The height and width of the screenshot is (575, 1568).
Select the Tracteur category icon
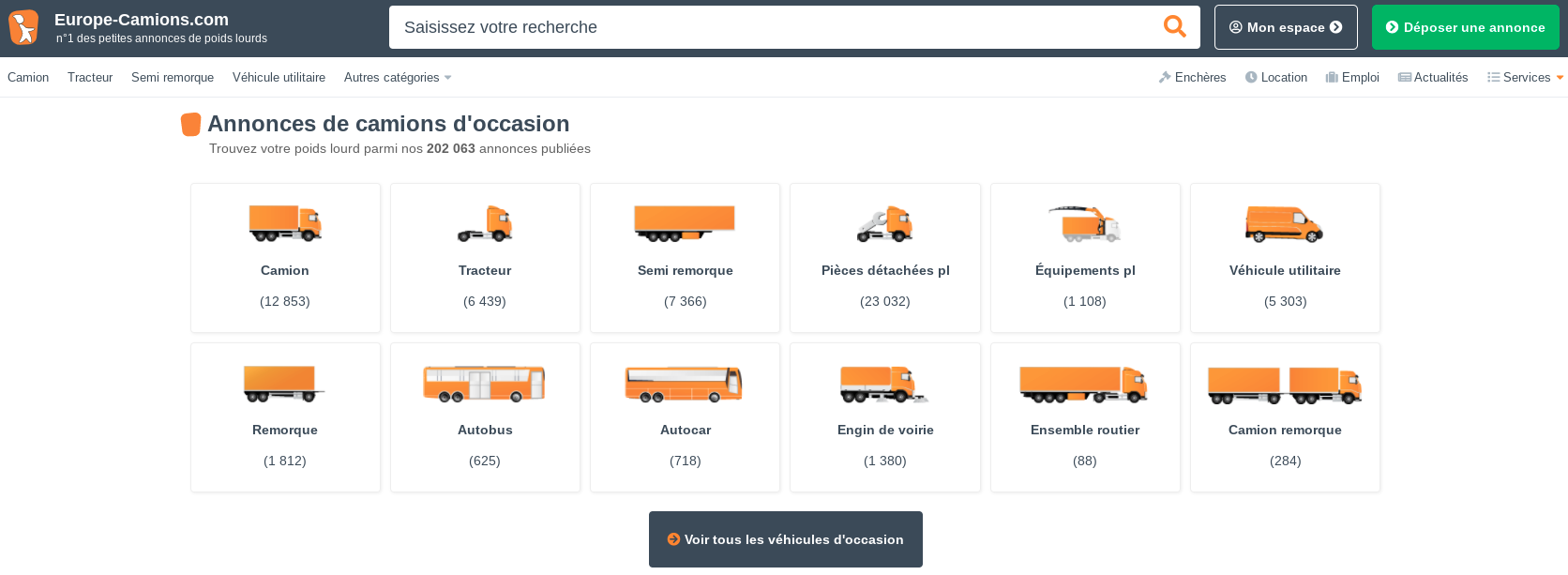point(485,224)
